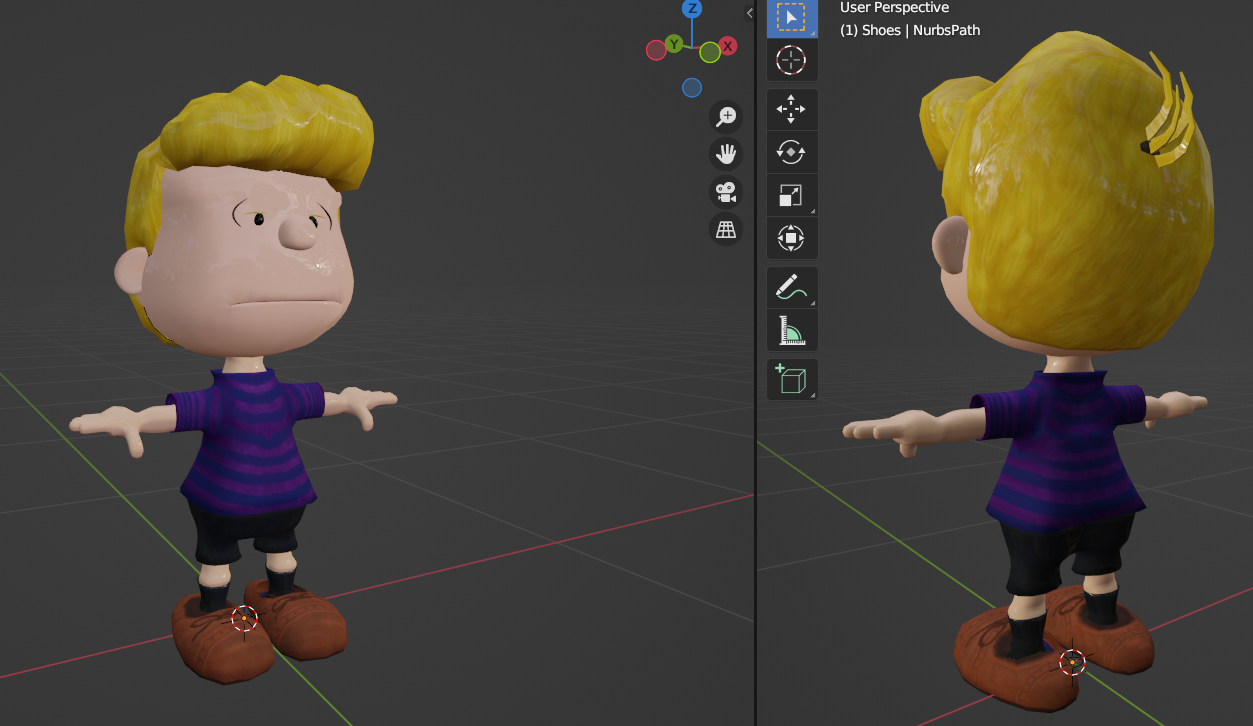Expand the left viewport sidebar arrow
This screenshot has width=1253, height=726.
click(x=749, y=13)
